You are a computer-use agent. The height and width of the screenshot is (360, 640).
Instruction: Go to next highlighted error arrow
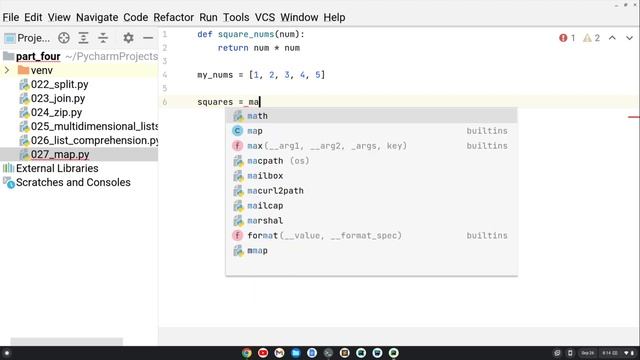pyautogui.click(x=629, y=38)
